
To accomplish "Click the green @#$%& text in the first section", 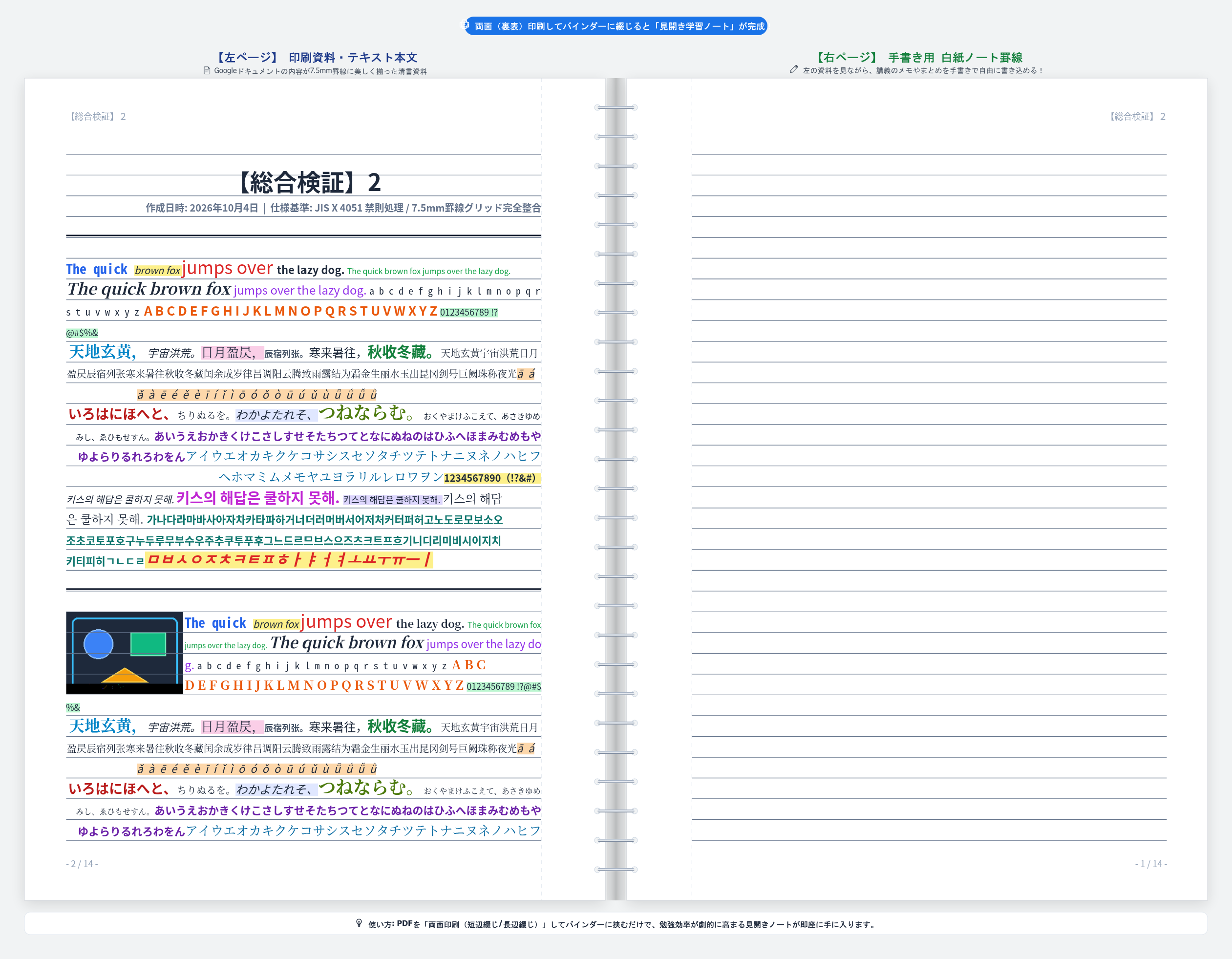I will (82, 333).
